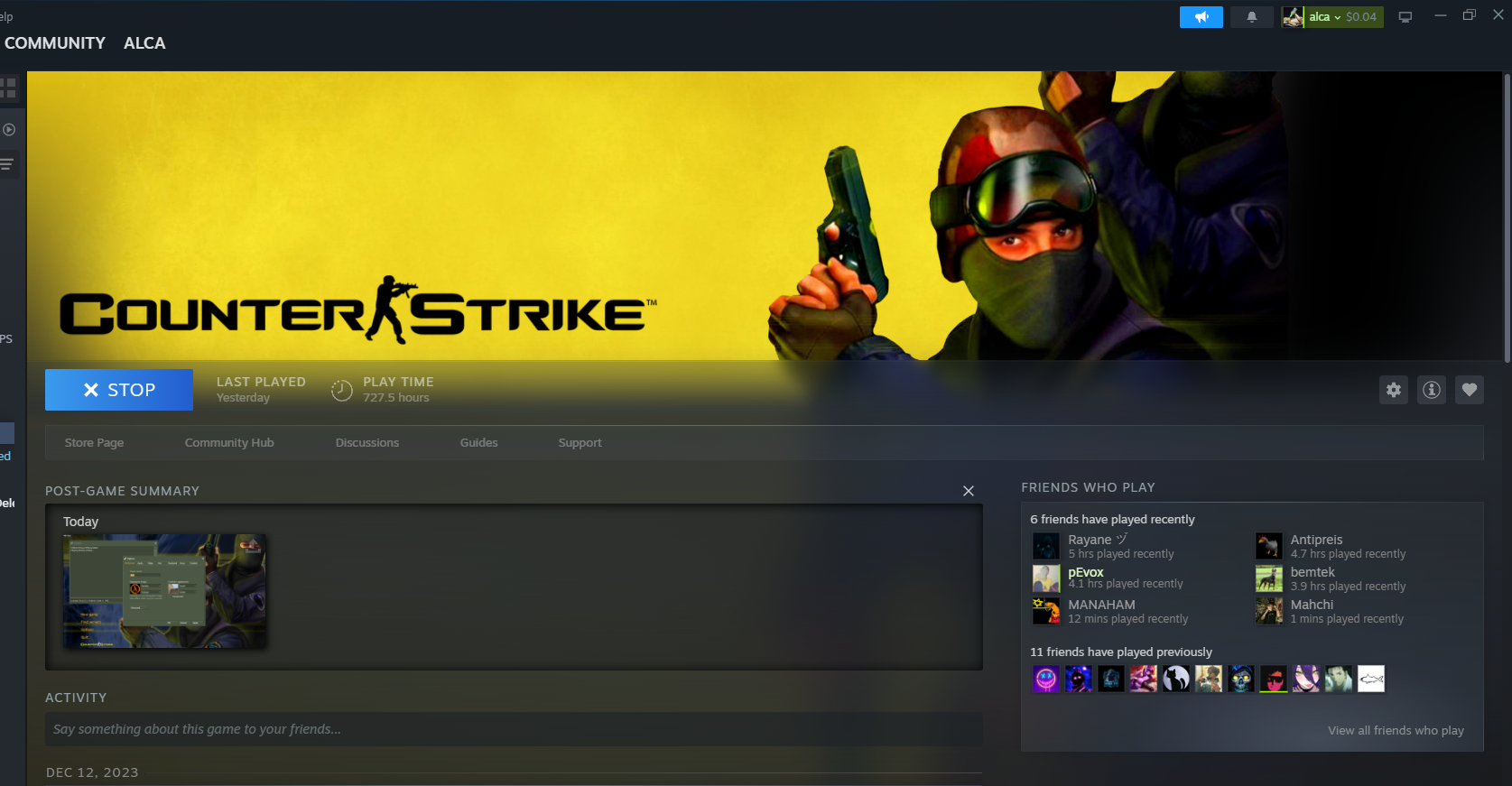Open the COMMUNITY menu
This screenshot has width=1512, height=786.
click(x=55, y=43)
